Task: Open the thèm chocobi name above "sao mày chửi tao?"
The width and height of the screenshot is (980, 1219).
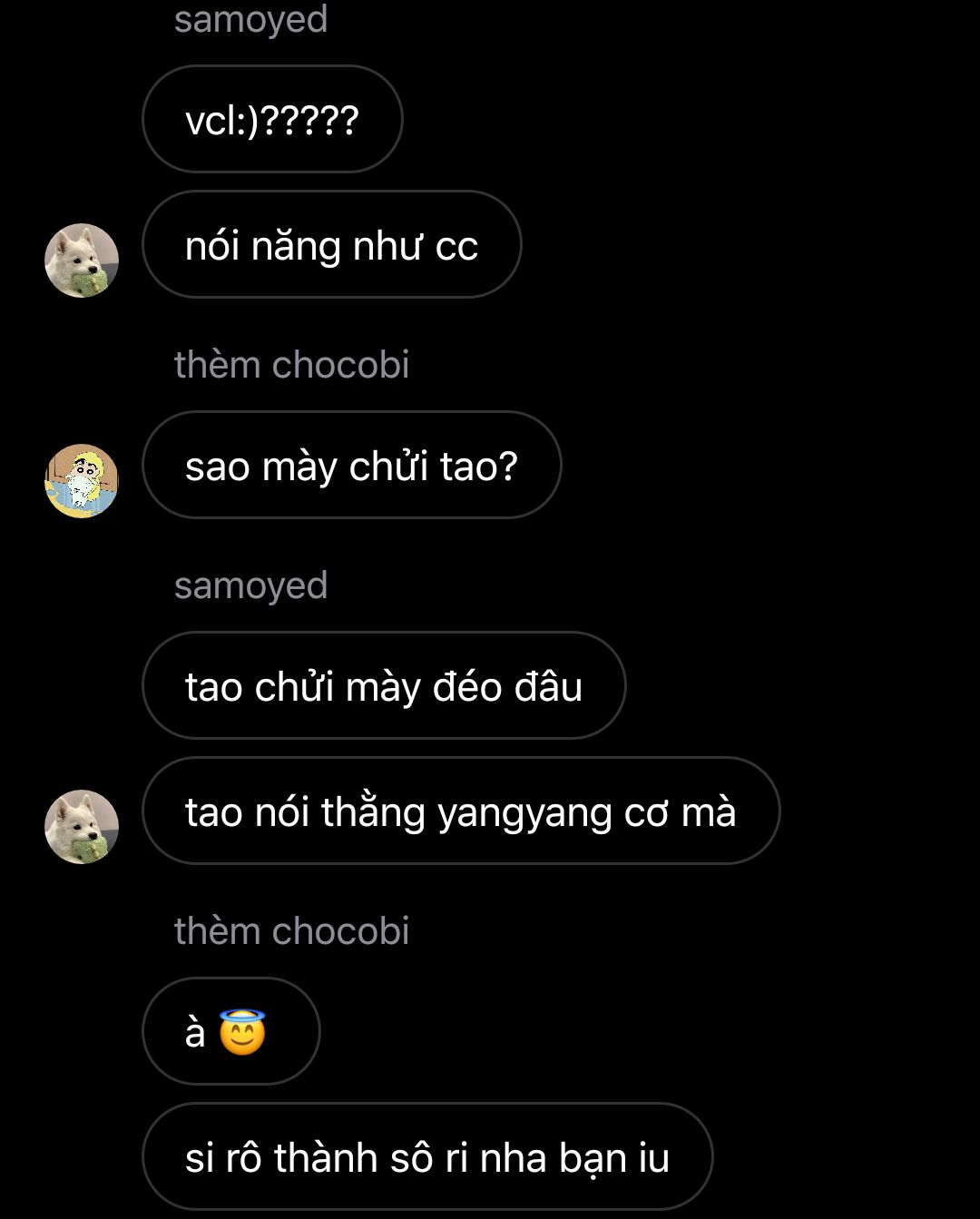Action: [291, 365]
